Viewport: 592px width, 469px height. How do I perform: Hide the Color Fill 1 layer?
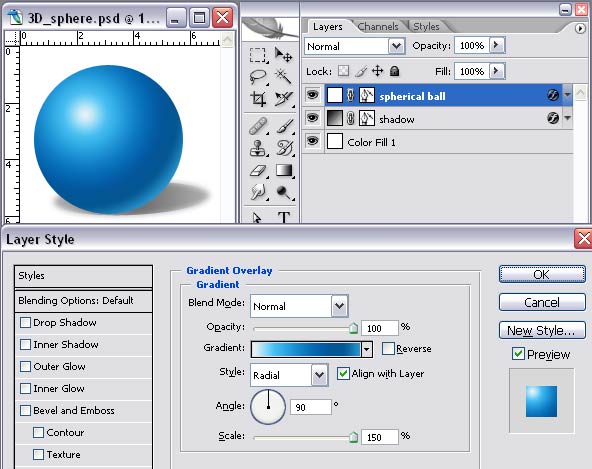pyautogui.click(x=313, y=141)
